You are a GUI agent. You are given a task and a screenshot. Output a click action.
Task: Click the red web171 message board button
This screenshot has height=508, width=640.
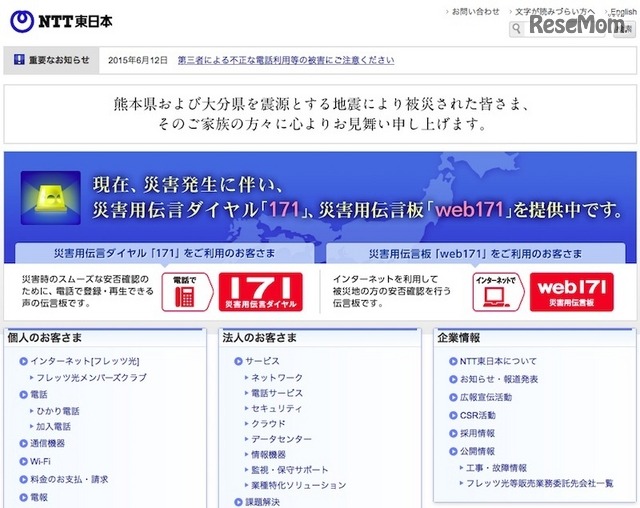571,292
